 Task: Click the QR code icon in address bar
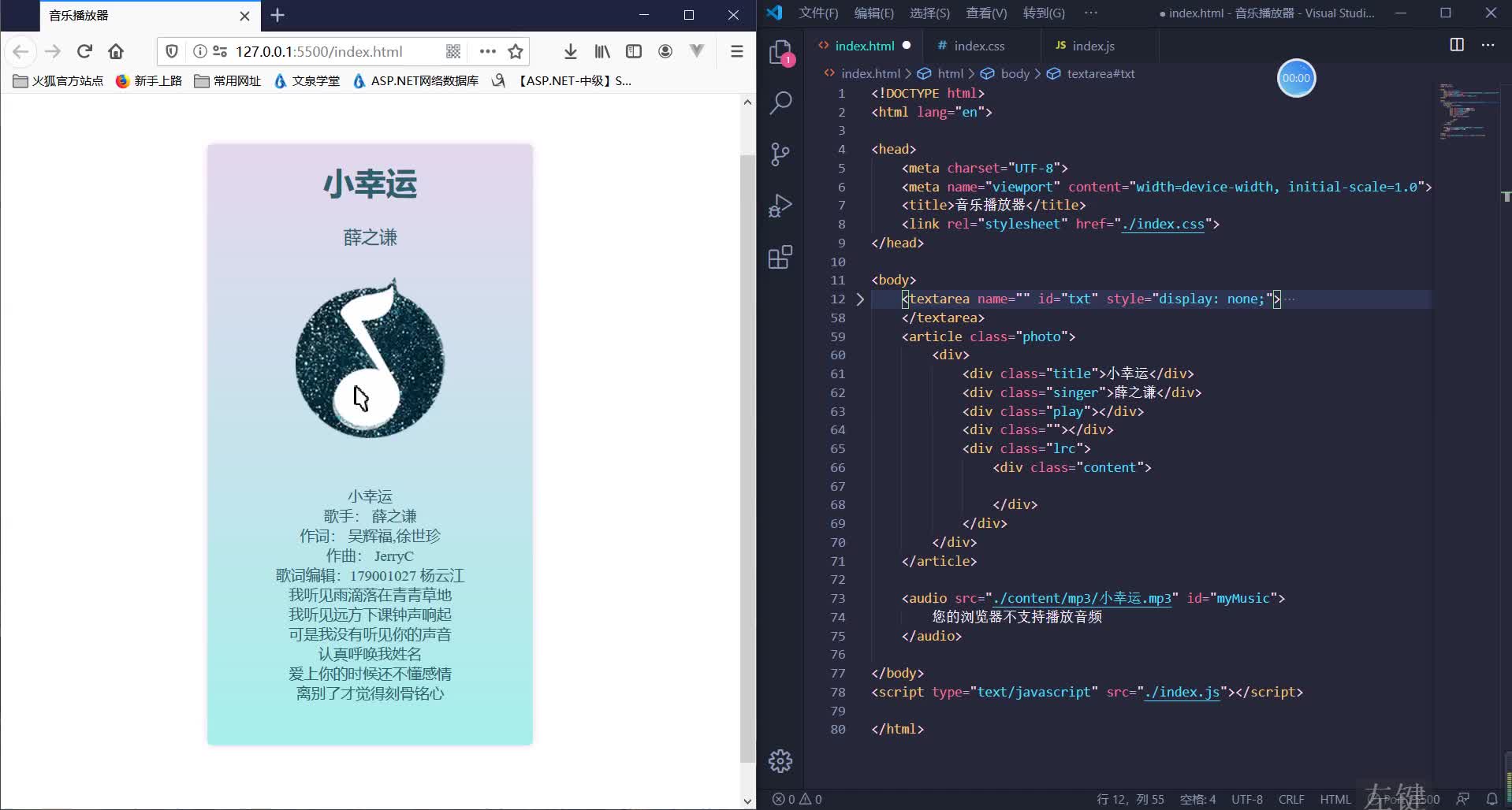pyautogui.click(x=453, y=51)
